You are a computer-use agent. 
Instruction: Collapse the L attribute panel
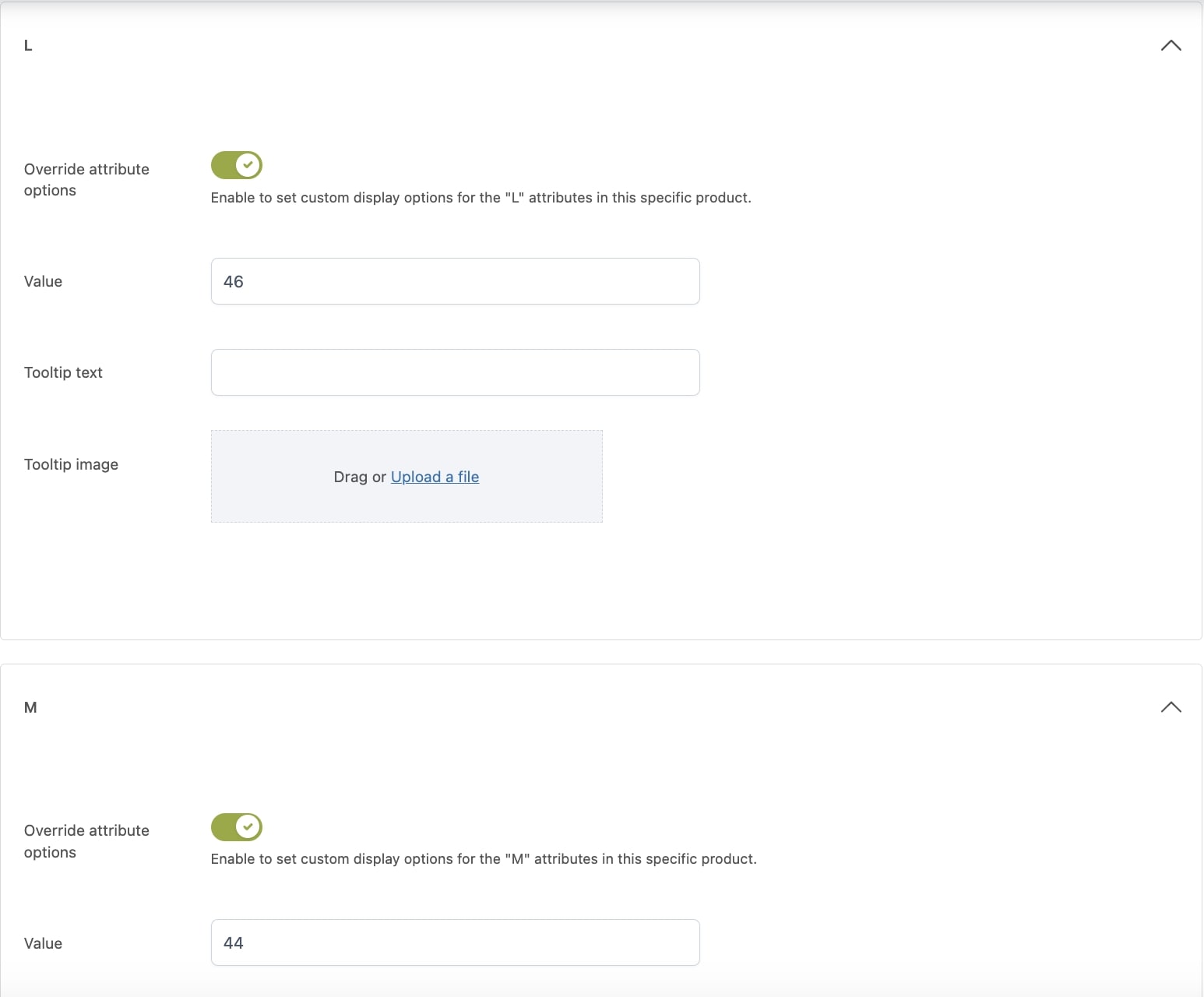point(1171,45)
